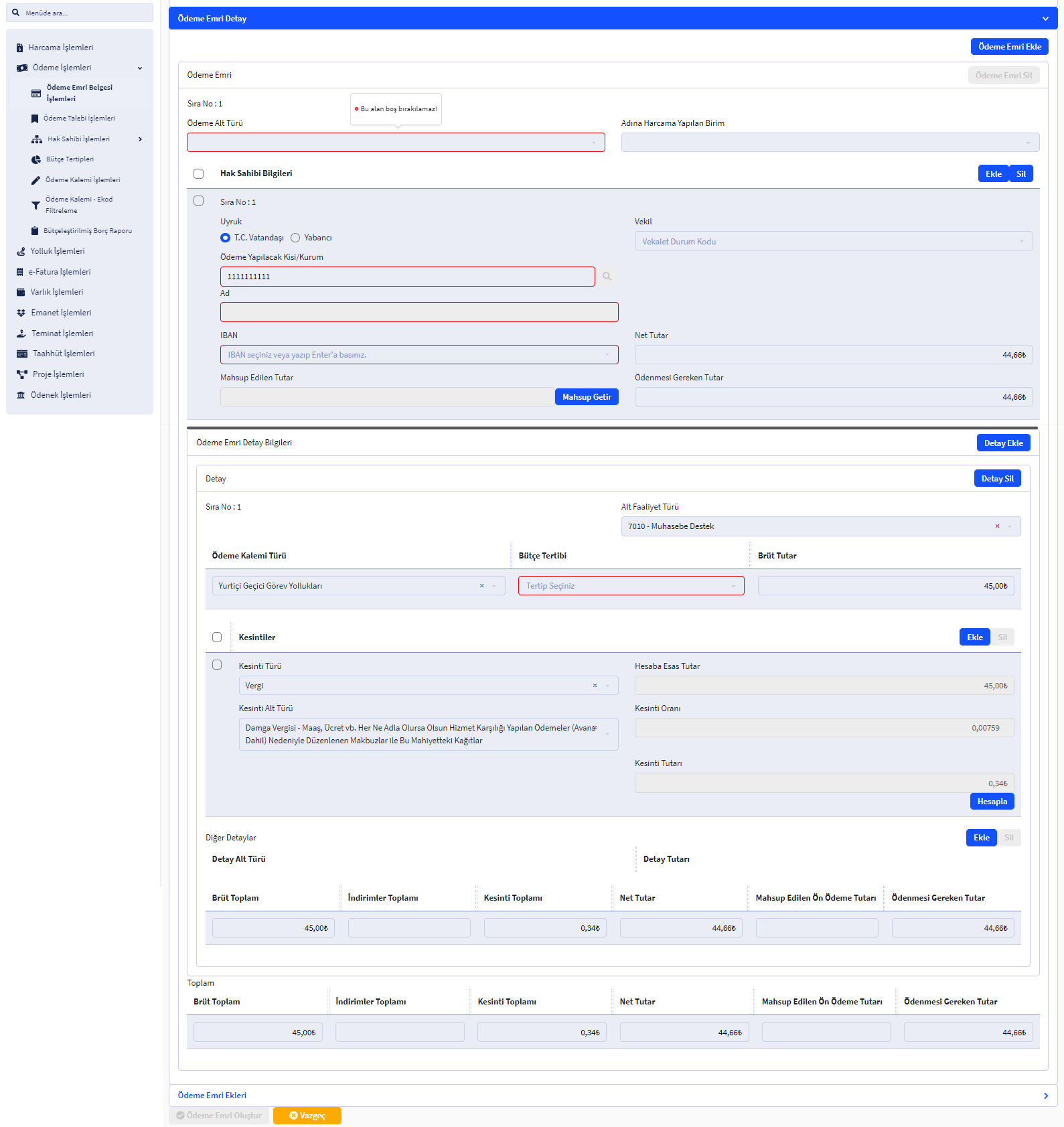Click the Ödenek İşlemleri bank icon
Image resolution: width=1064 pixels, height=1127 pixels.
pos(21,396)
